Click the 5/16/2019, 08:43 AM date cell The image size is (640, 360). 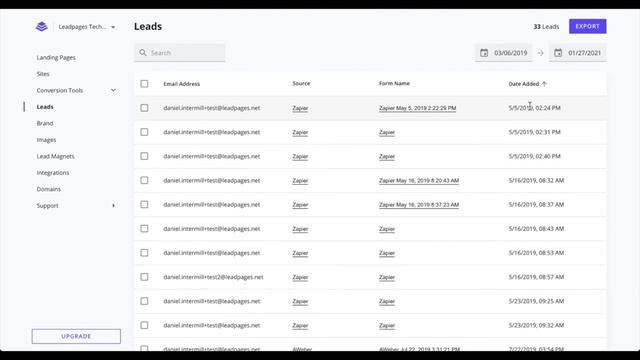(x=536, y=229)
